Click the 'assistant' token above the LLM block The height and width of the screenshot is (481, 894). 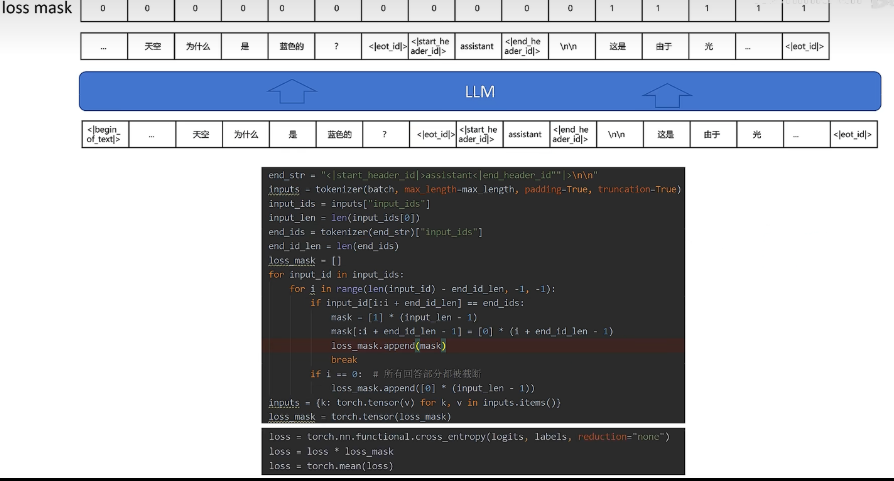[477, 46]
